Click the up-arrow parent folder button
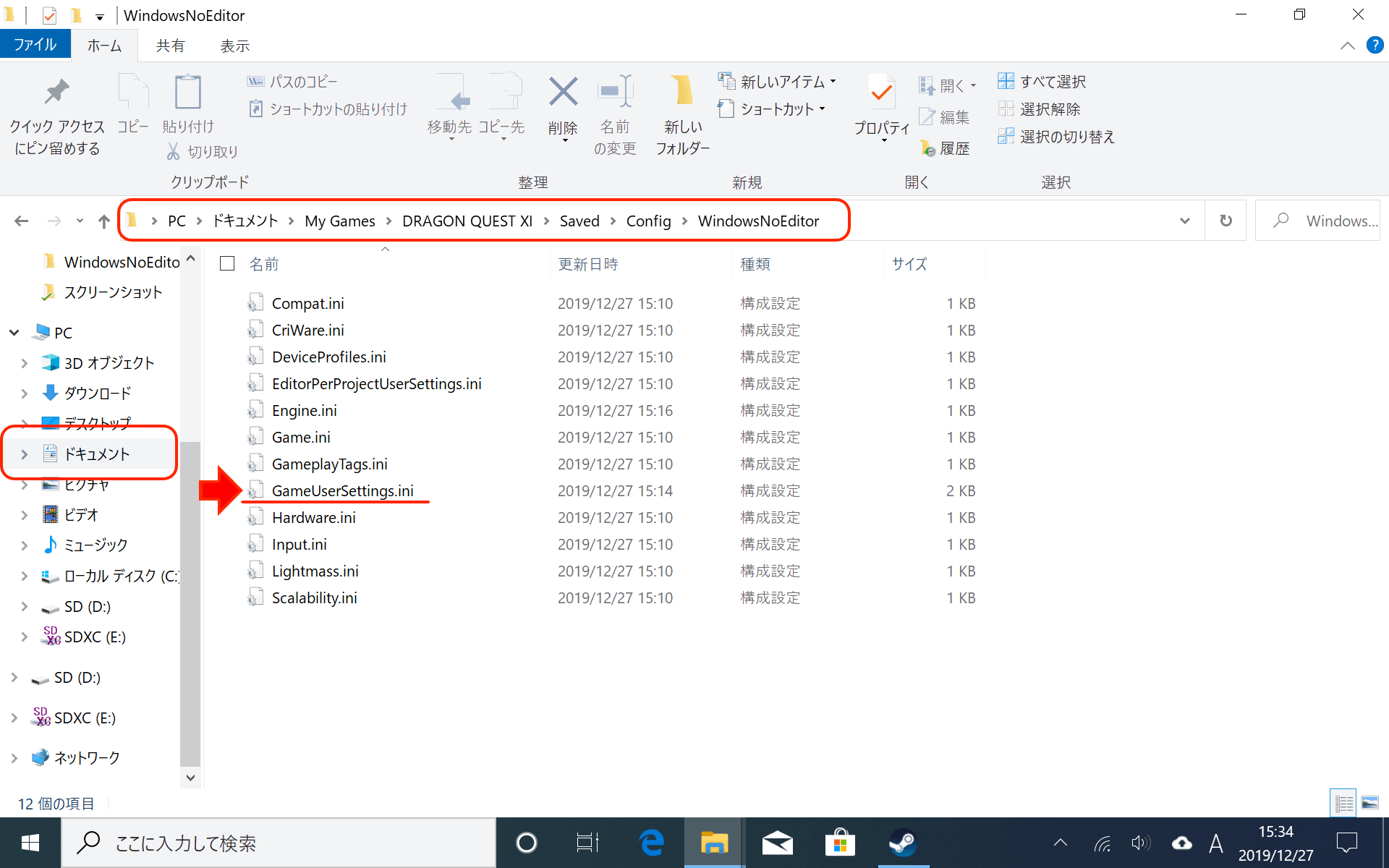 point(104,221)
